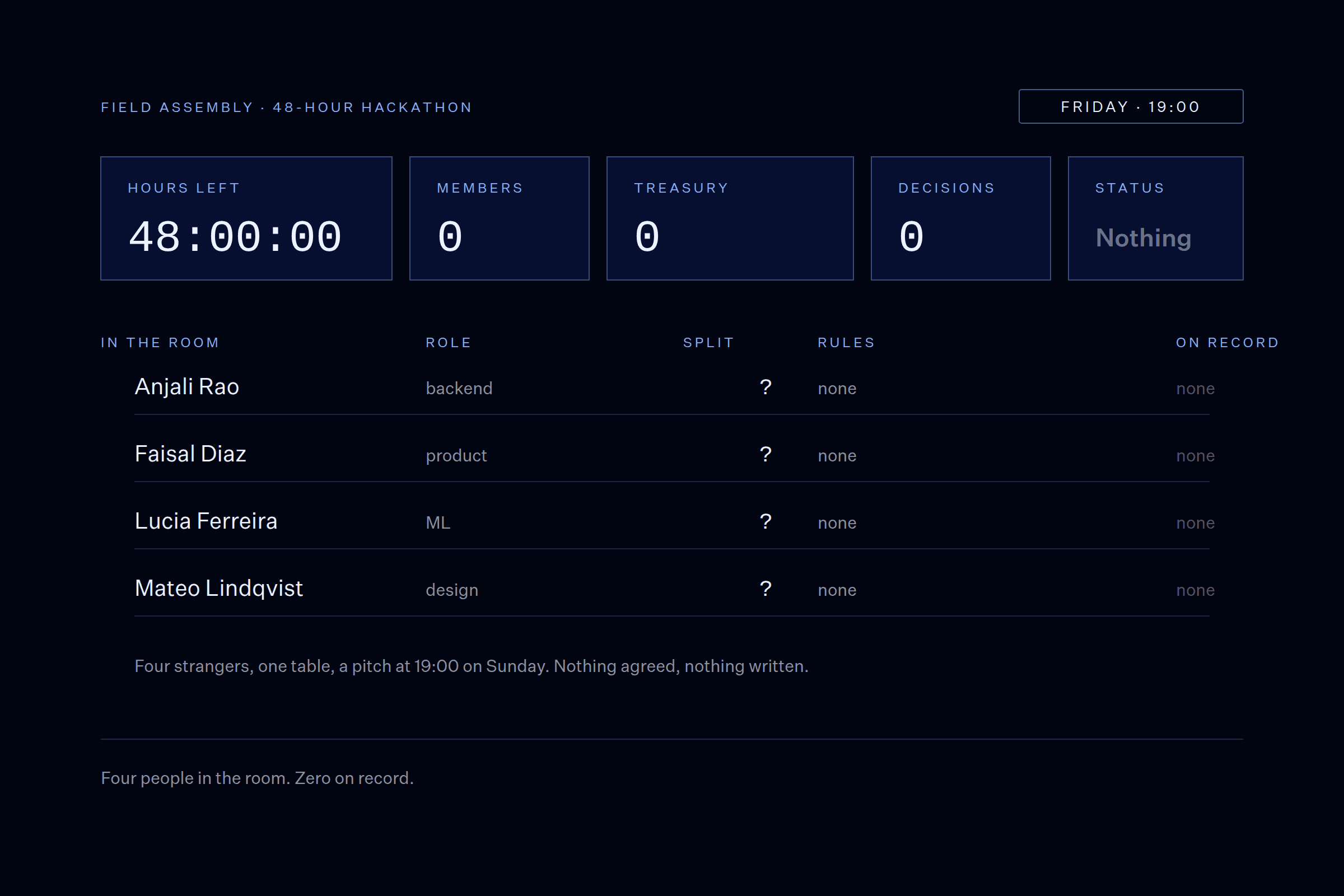This screenshot has width=1344, height=896.
Task: Click the split question mark for Mateo Lindqvist
Action: coord(766,589)
